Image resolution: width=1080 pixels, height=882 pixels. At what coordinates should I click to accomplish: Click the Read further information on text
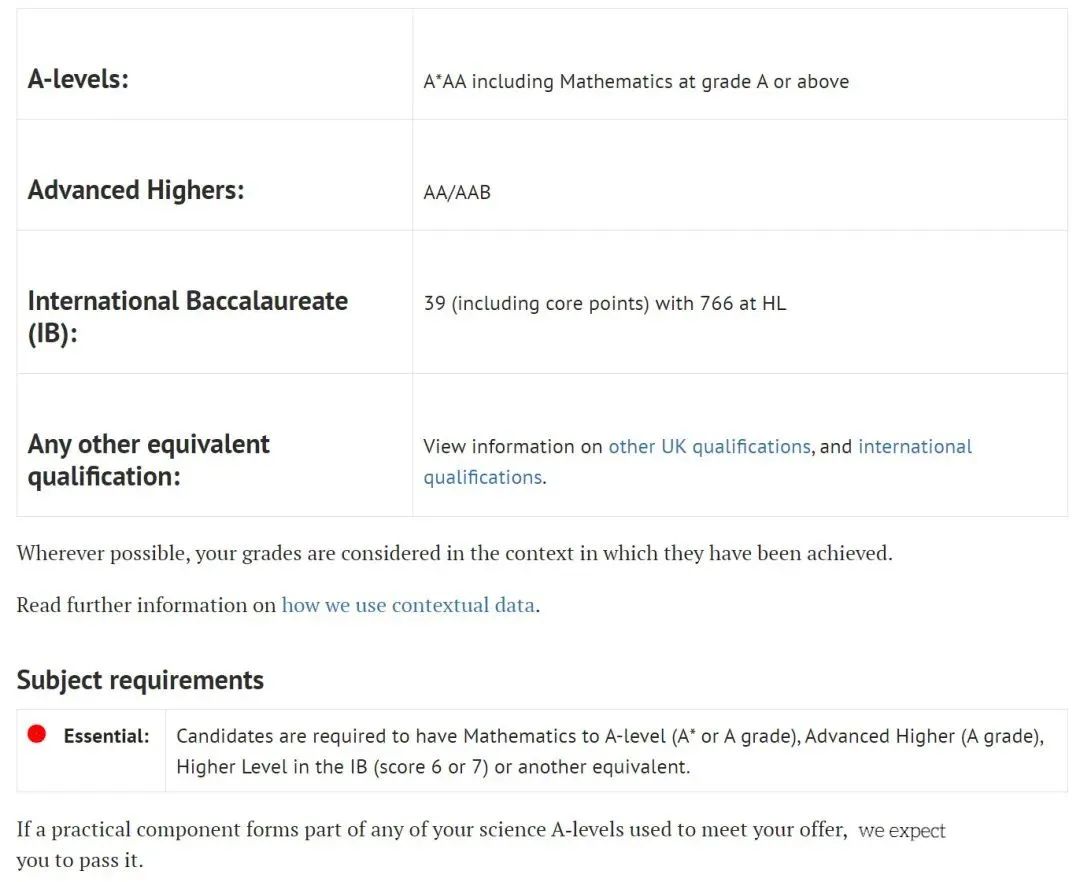click(x=146, y=605)
